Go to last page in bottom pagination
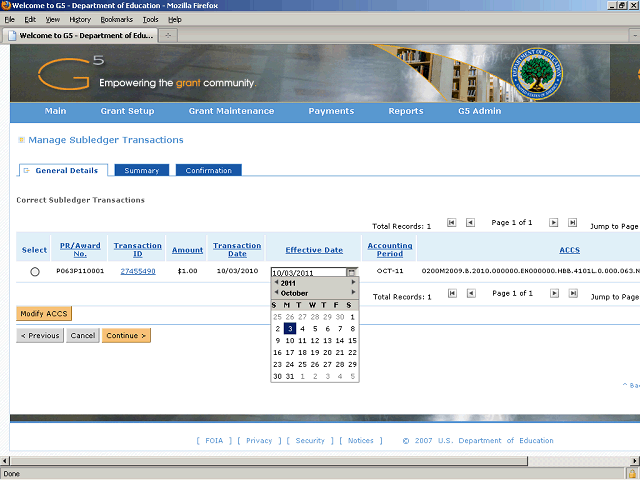This screenshot has height=480, width=640. coord(573,293)
